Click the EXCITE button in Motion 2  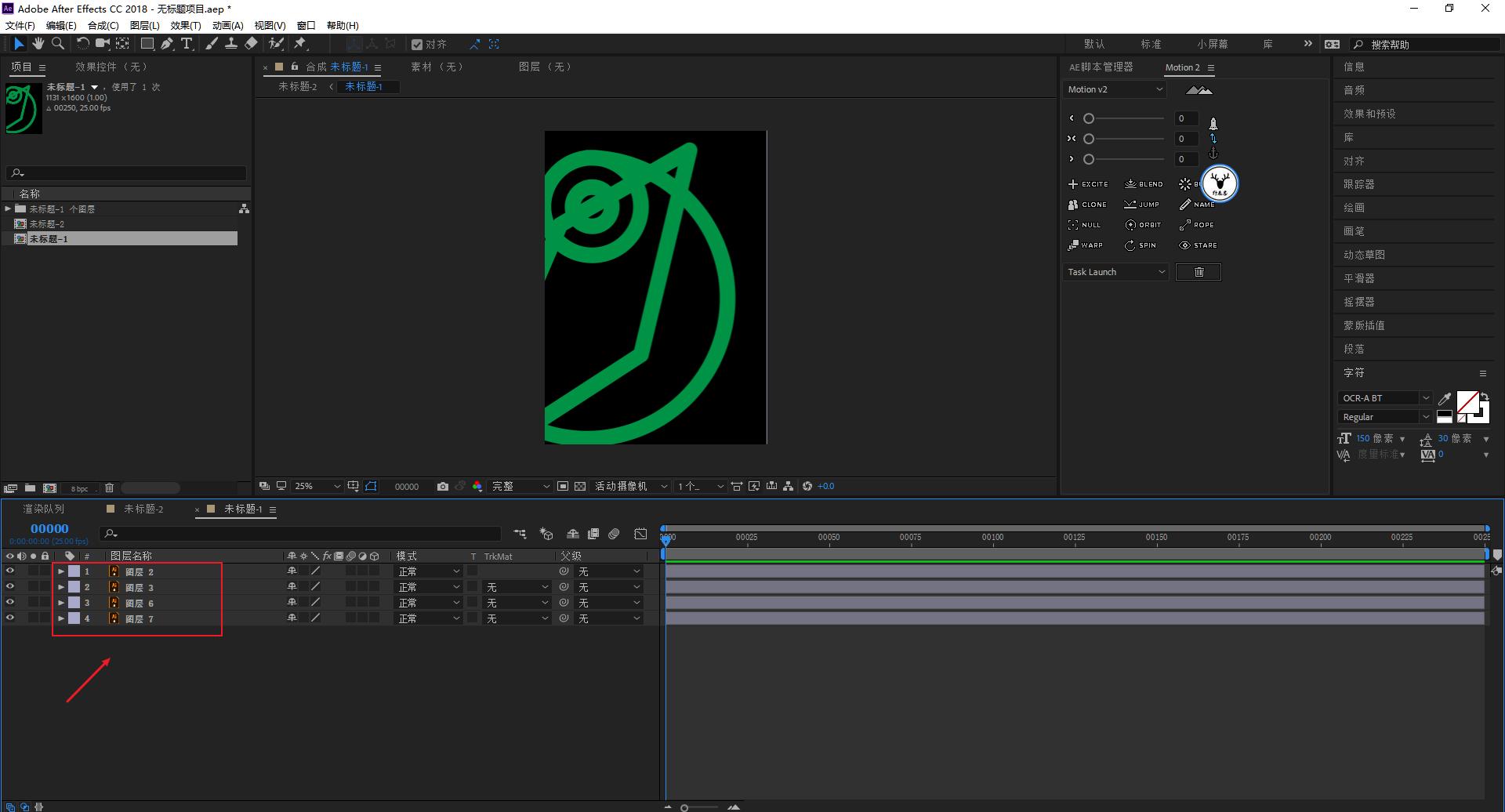click(1087, 184)
